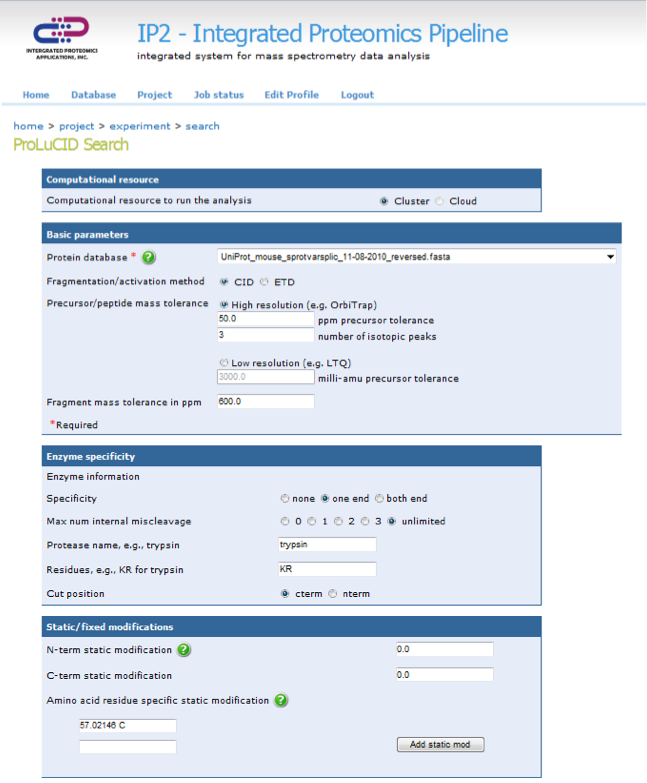Click the N-term static modification value field
Image resolution: width=647 pixels, height=783 pixels.
pos(444,649)
